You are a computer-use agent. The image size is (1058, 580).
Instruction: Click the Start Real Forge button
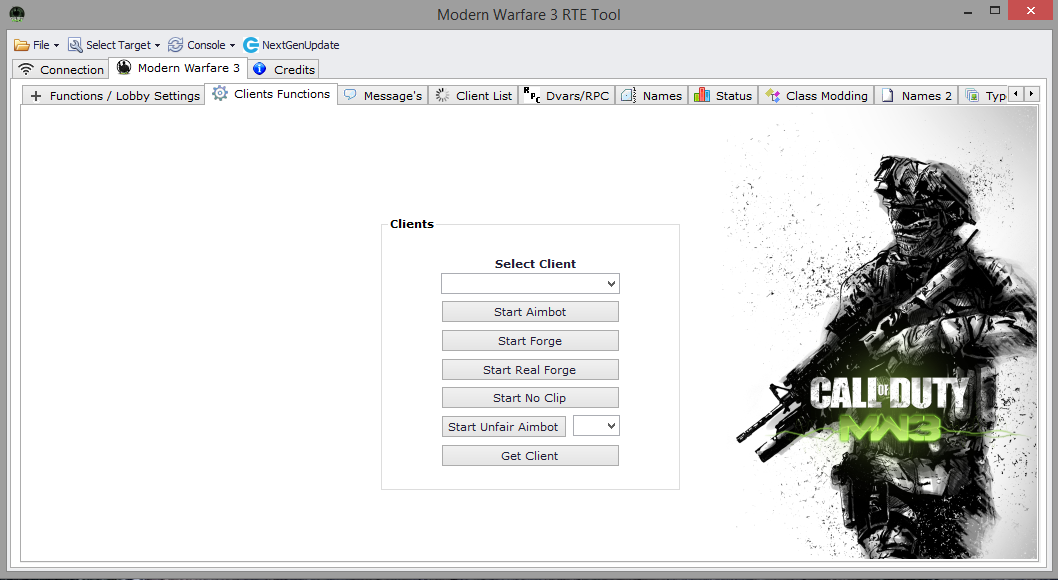(x=530, y=370)
